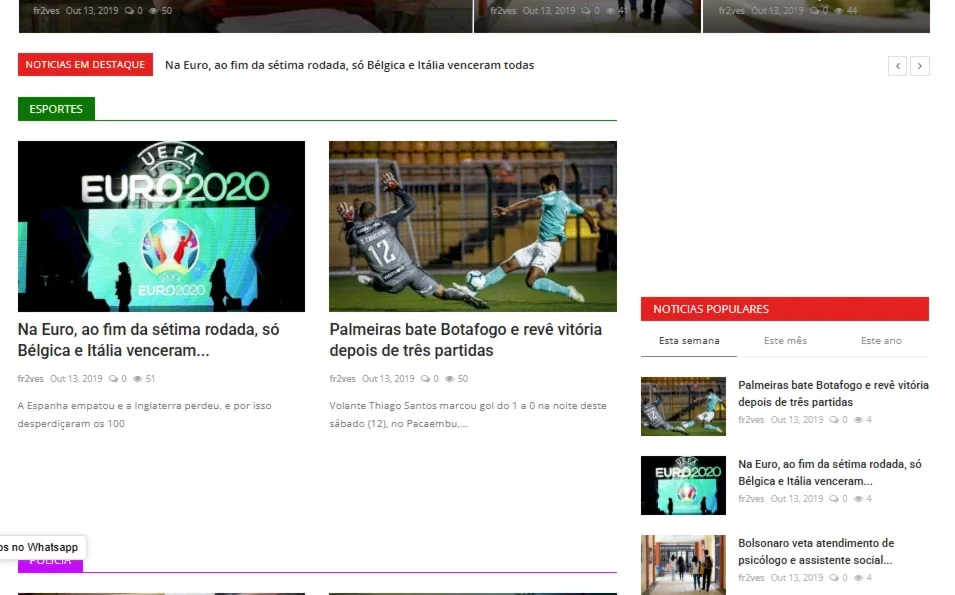Click author fr2ves in popular Bolsonaro item
955x595 pixels.
coord(751,578)
